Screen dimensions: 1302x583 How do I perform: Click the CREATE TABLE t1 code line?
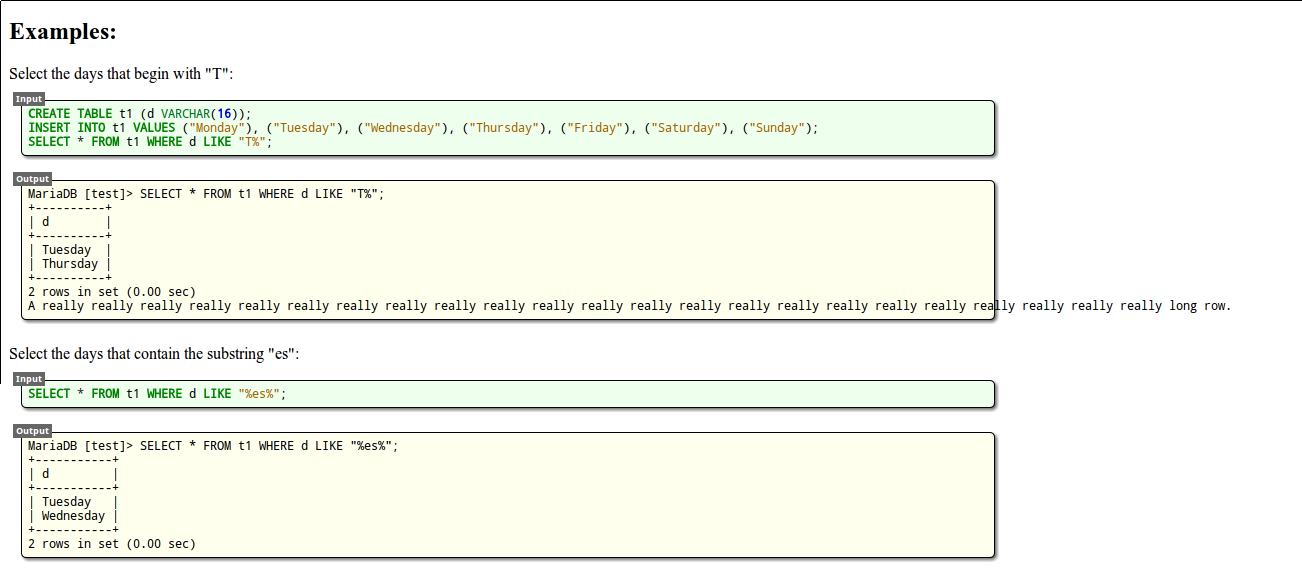click(140, 114)
